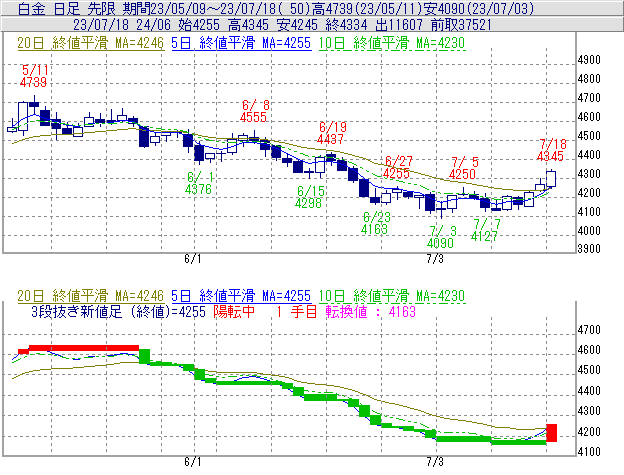This screenshot has width=624, height=475.
Task: Click the long red new-price bar at lower chart top
Action: click(x=84, y=348)
